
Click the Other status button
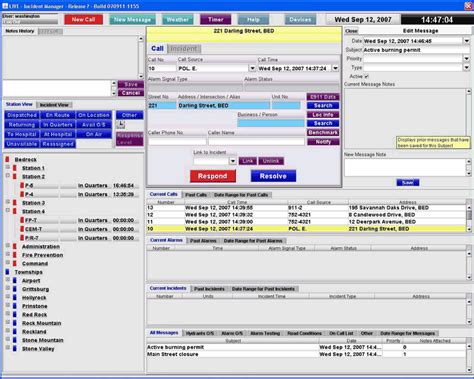[129, 115]
